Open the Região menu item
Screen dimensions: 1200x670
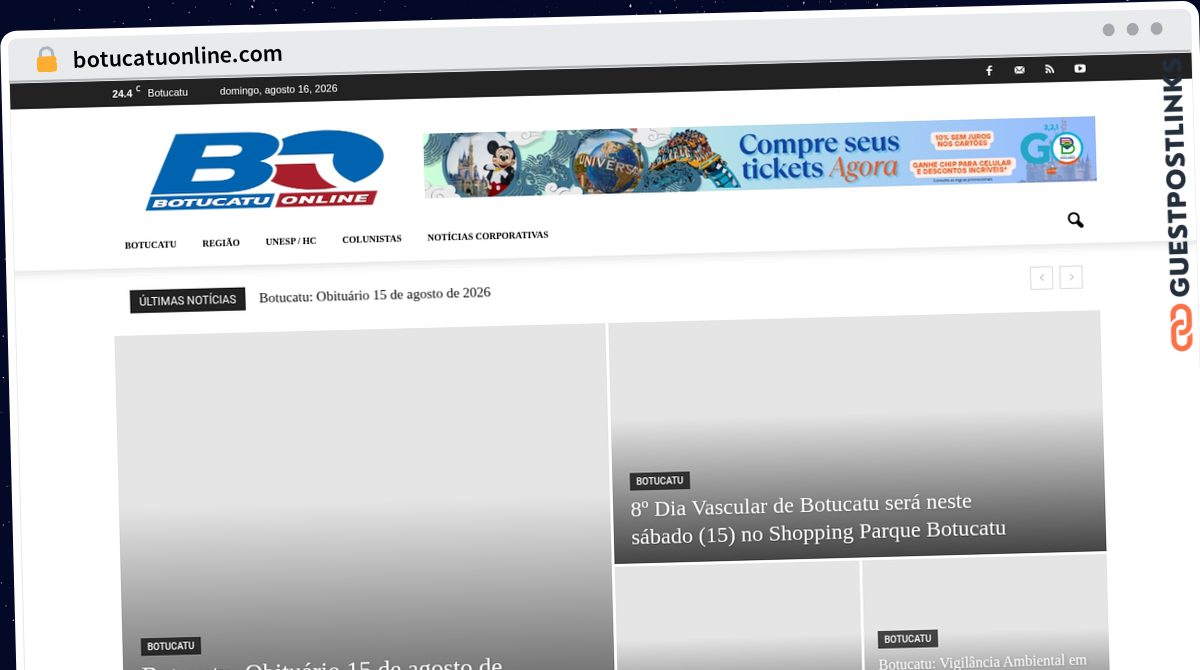[x=221, y=243]
